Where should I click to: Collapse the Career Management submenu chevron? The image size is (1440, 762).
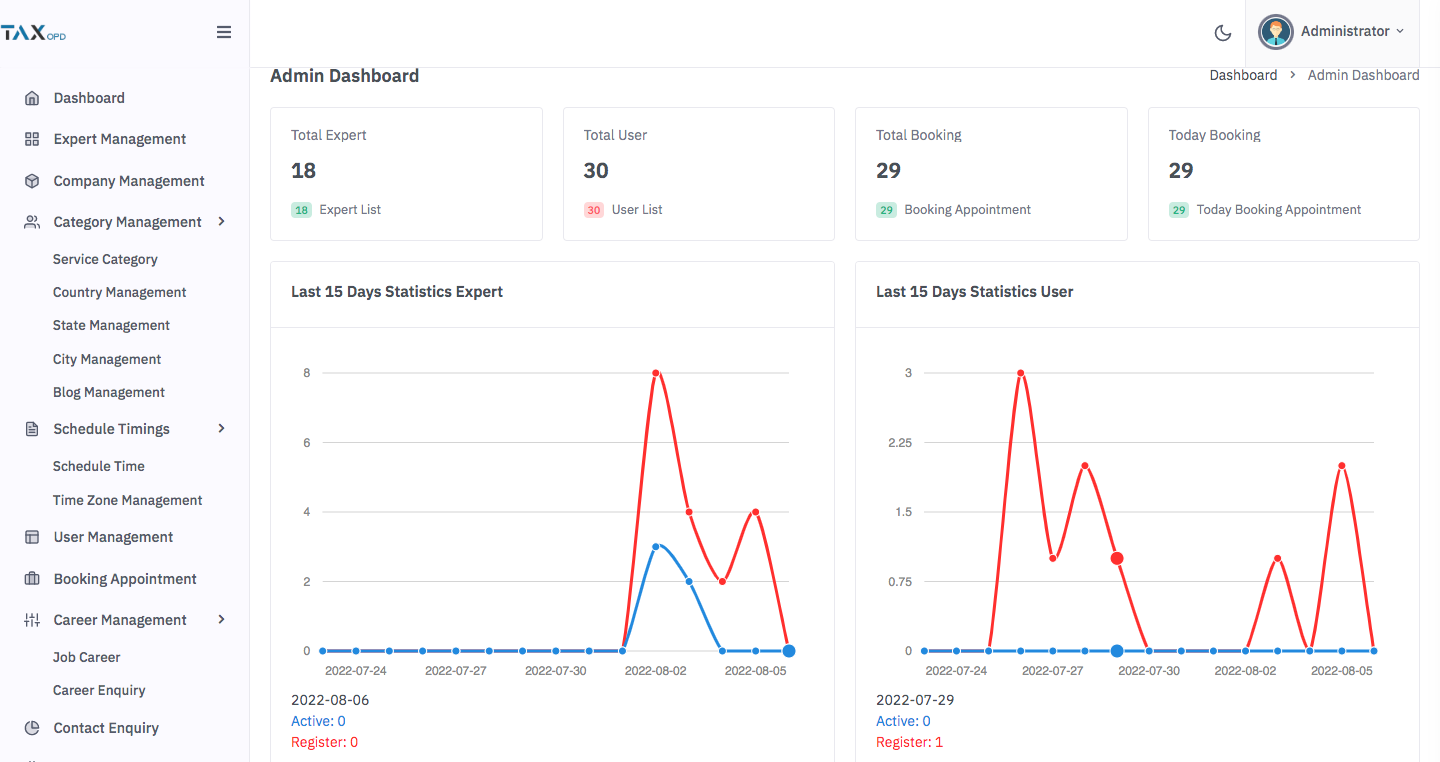221,619
